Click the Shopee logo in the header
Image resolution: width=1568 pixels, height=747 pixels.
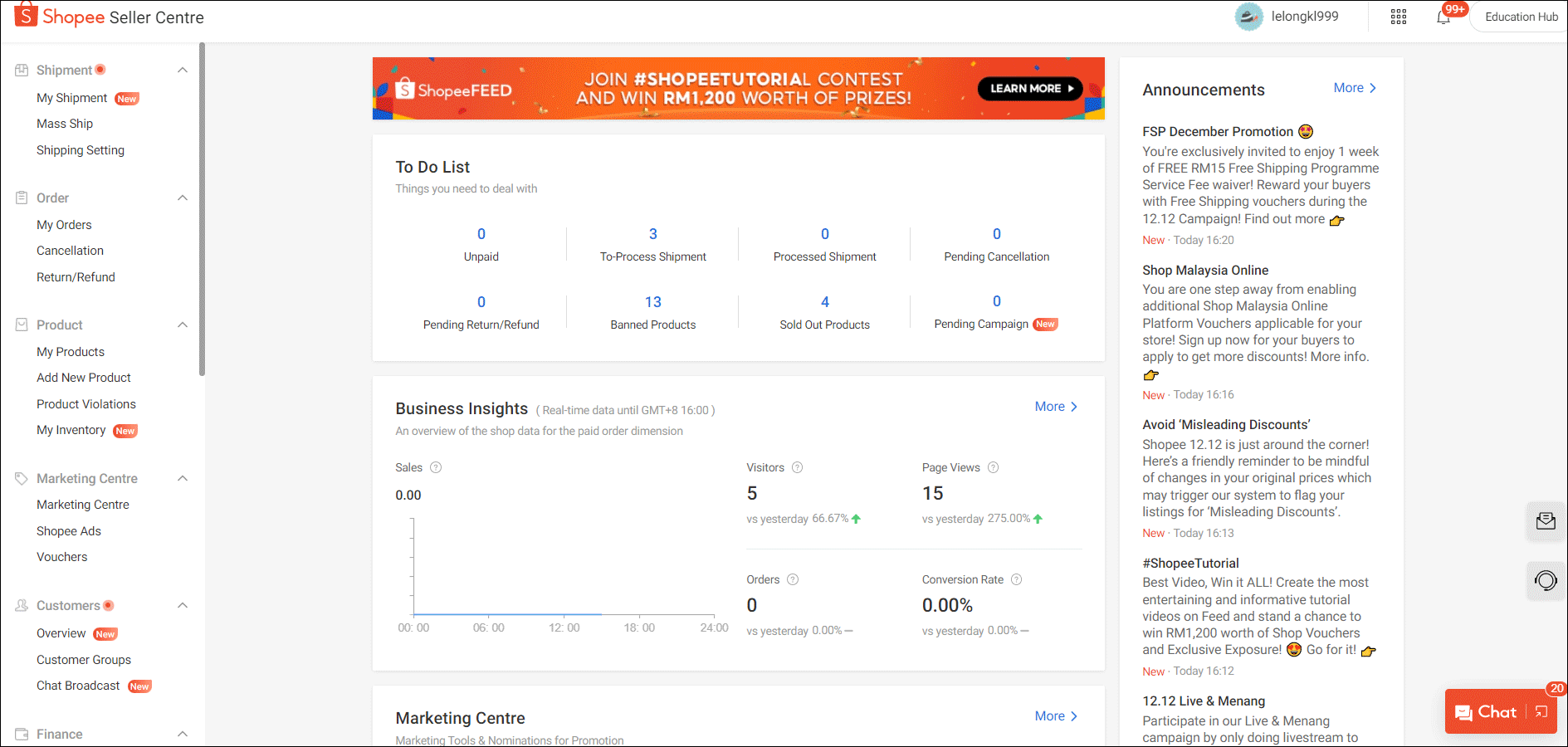[x=26, y=16]
